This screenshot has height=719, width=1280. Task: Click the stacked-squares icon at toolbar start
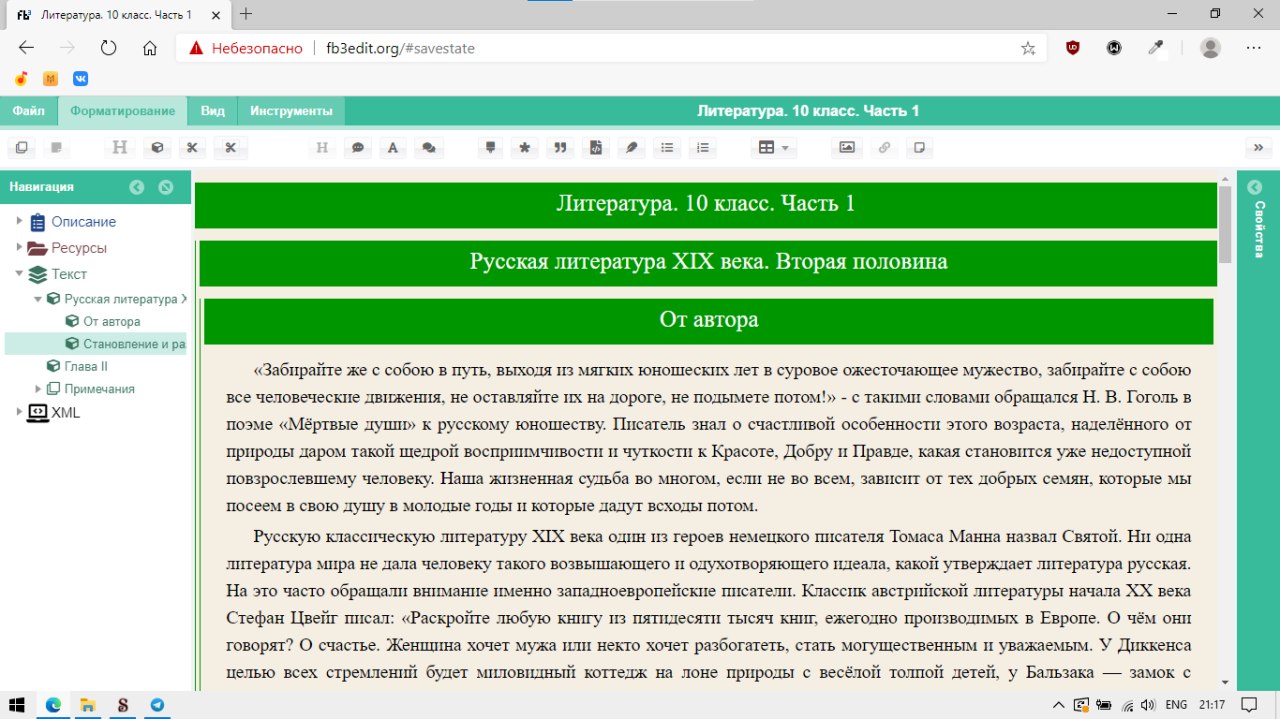coord(21,148)
